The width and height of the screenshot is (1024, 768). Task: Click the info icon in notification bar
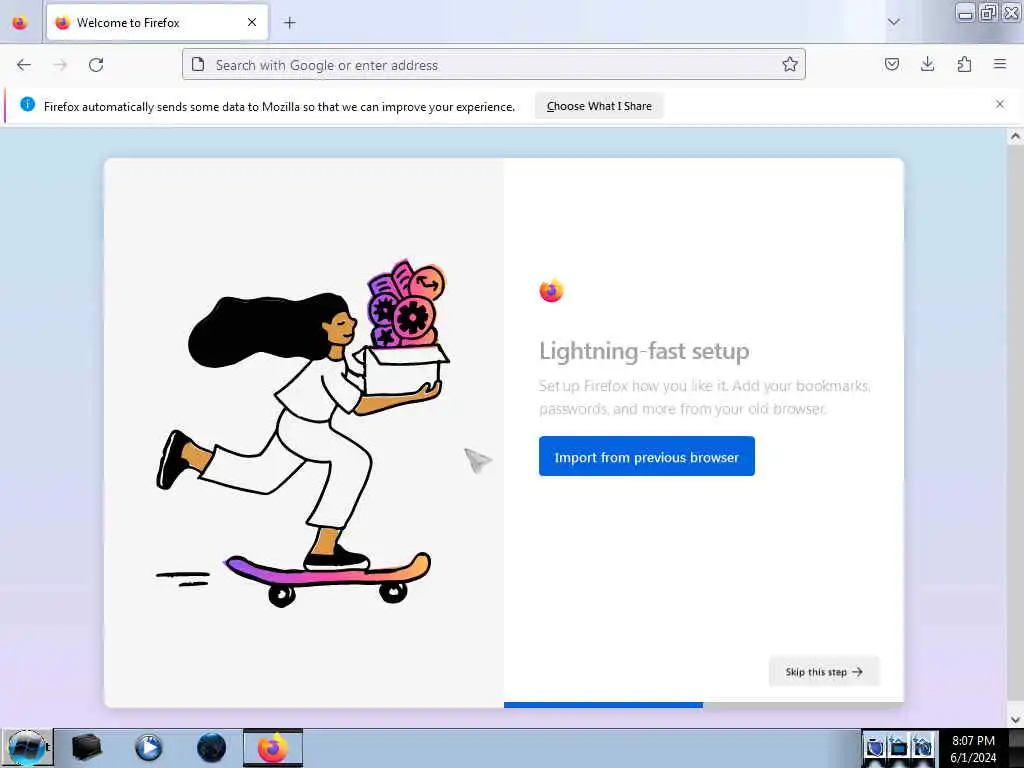(x=27, y=104)
